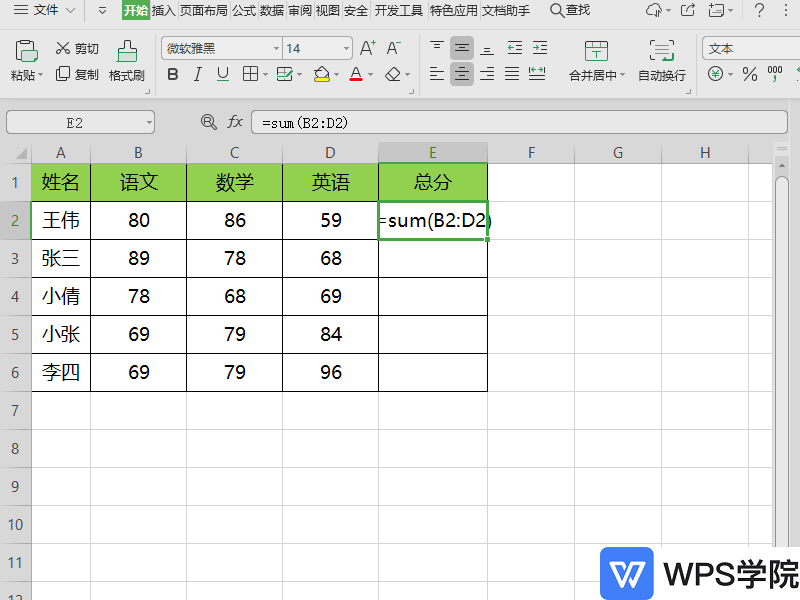Click the Cut (剪切) scissors icon
The height and width of the screenshot is (600, 800).
[64, 48]
